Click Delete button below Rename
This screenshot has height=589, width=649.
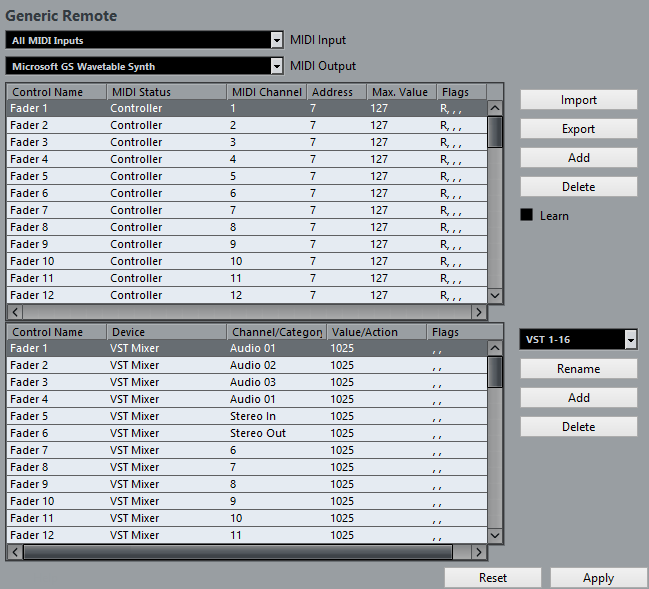pos(579,427)
